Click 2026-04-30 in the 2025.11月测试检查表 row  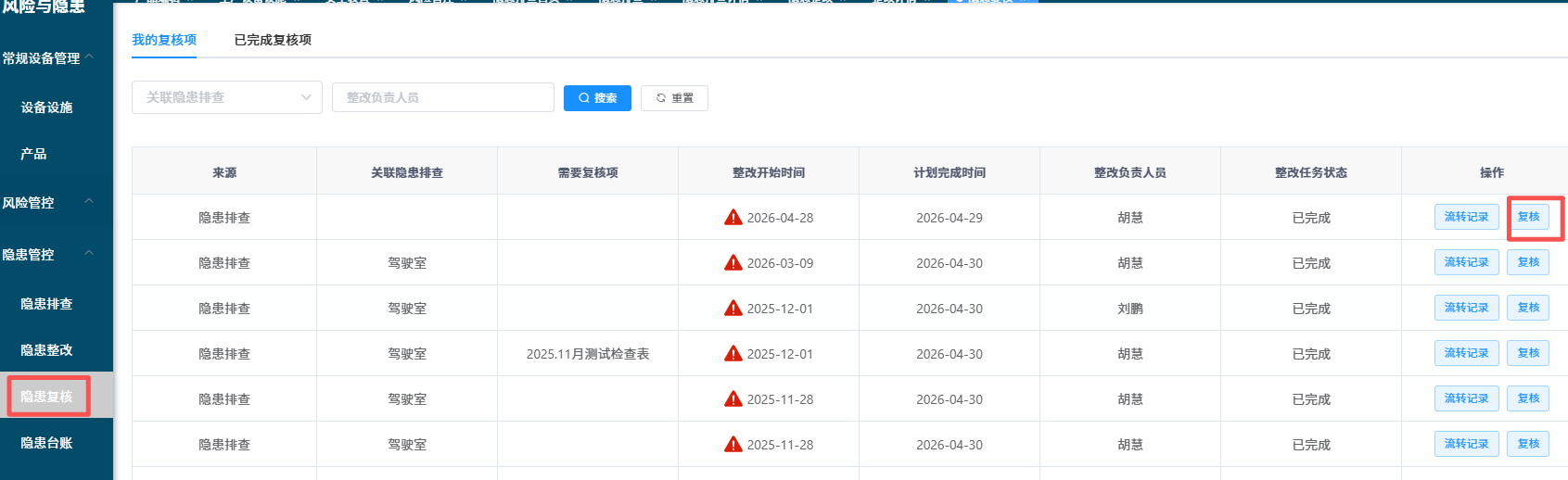(x=950, y=354)
